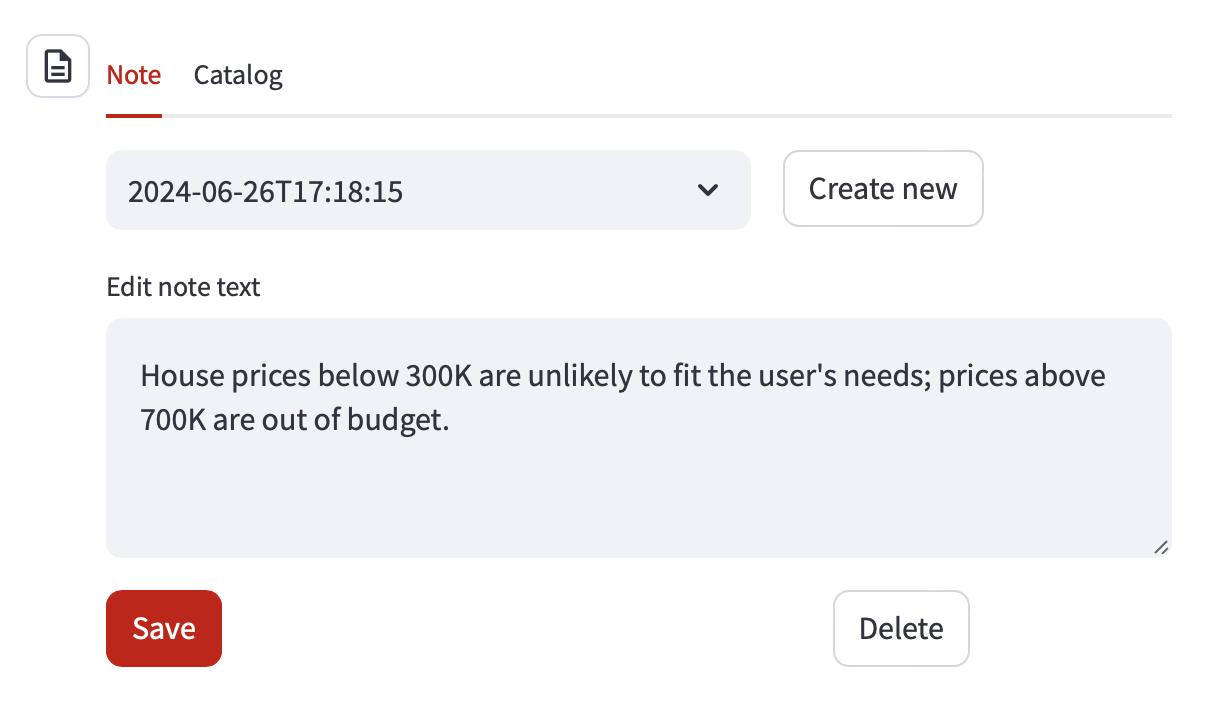Click the empty area below the note text
Image resolution: width=1214 pixels, height=708 pixels.
pos(638,495)
